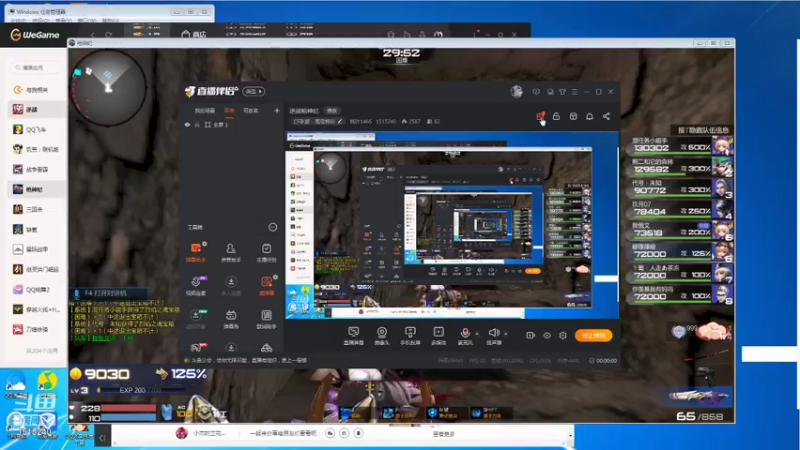Select QQ炫舞2 in WeGame sidebar
Image resolution: width=800 pixels, height=450 pixels.
coord(37,289)
